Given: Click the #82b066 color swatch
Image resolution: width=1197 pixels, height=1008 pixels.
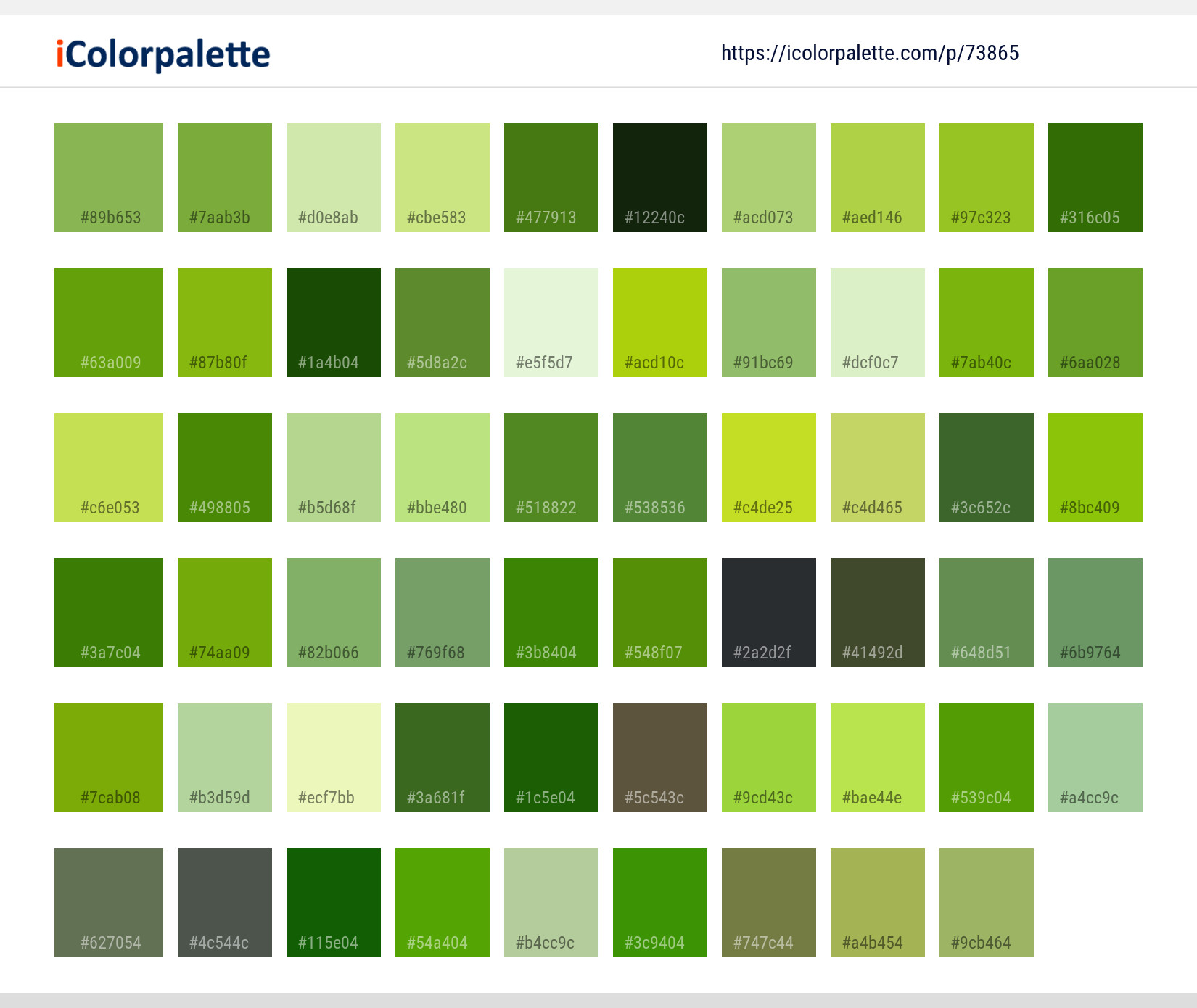Looking at the screenshot, I should (x=334, y=613).
